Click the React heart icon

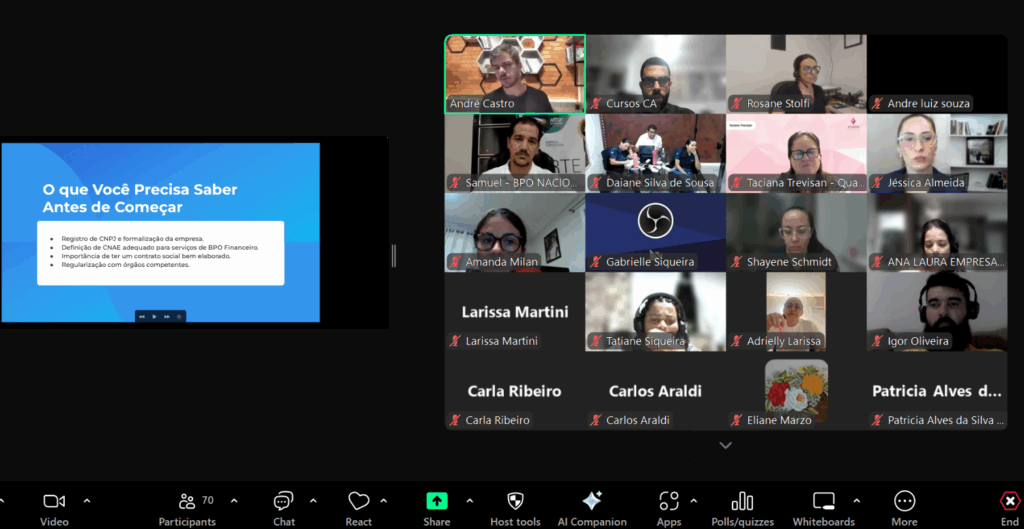point(359,502)
